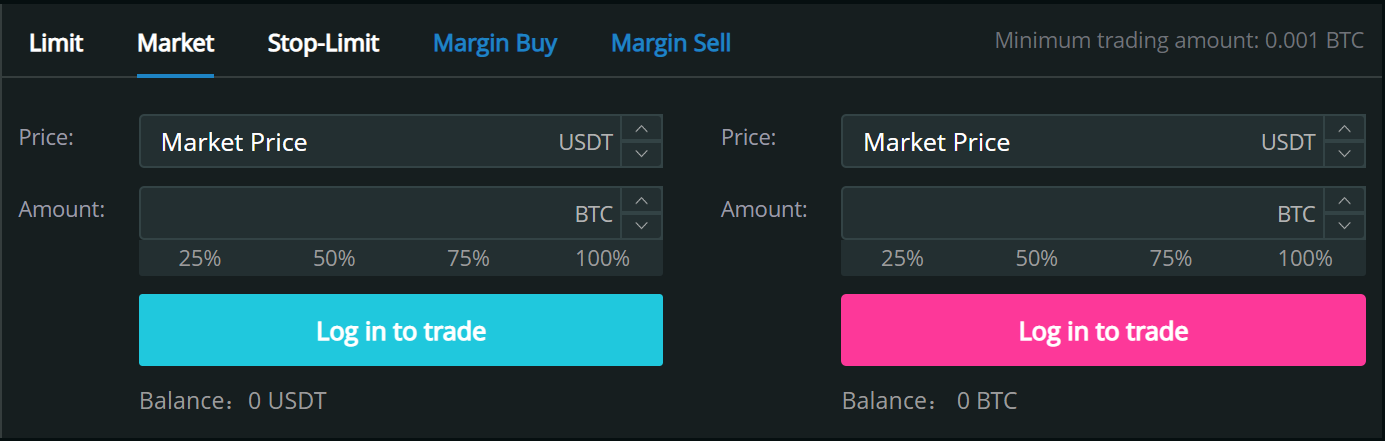The height and width of the screenshot is (441, 1385).
Task: Decrease the buy amount using down arrow
Action: pos(642,226)
